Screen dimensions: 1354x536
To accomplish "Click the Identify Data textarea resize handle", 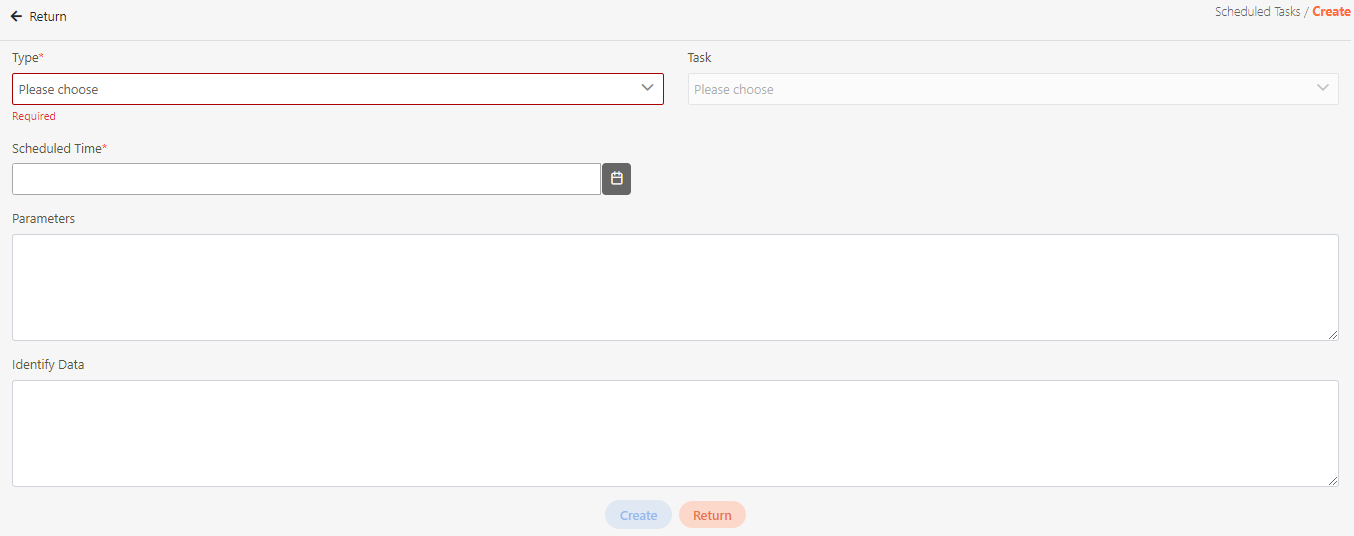I will click(x=1333, y=481).
